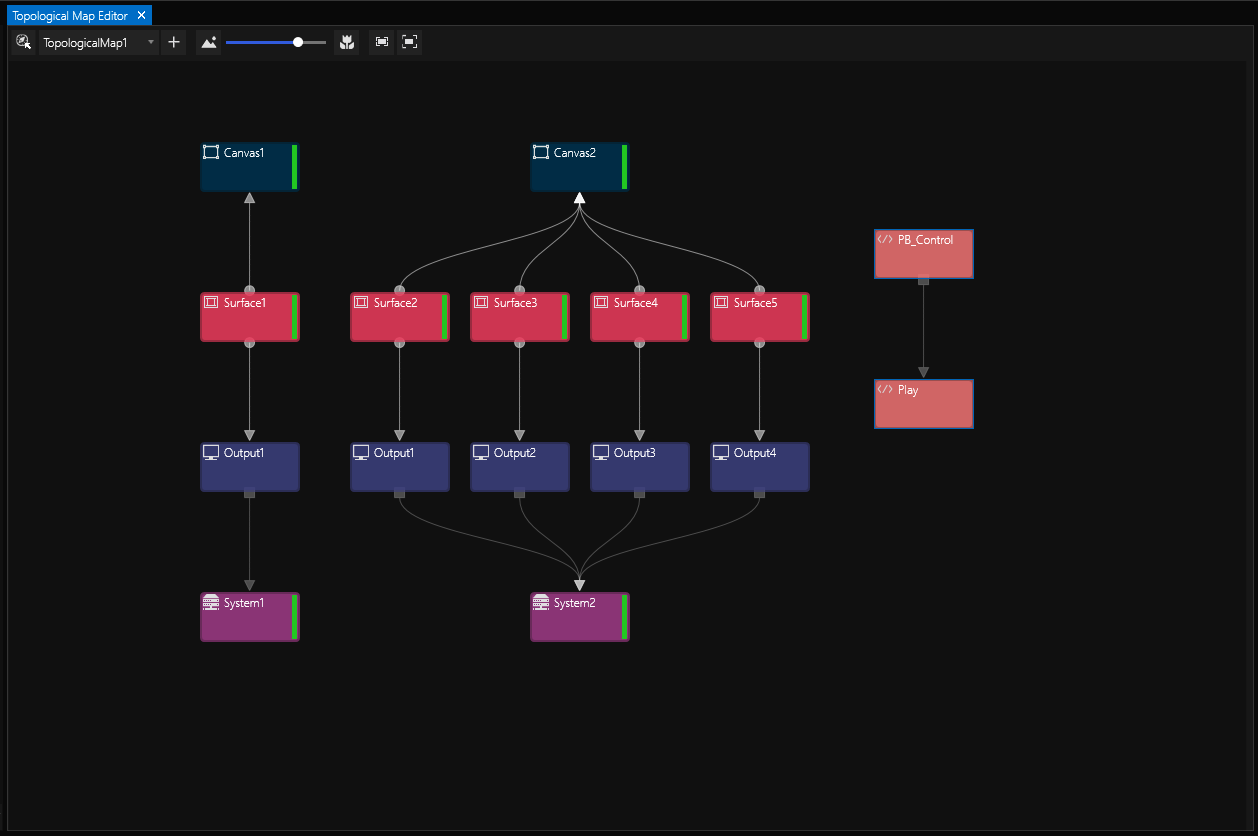The width and height of the screenshot is (1258, 836).
Task: Click the Canvas2 node's canvas icon
Action: coord(541,152)
